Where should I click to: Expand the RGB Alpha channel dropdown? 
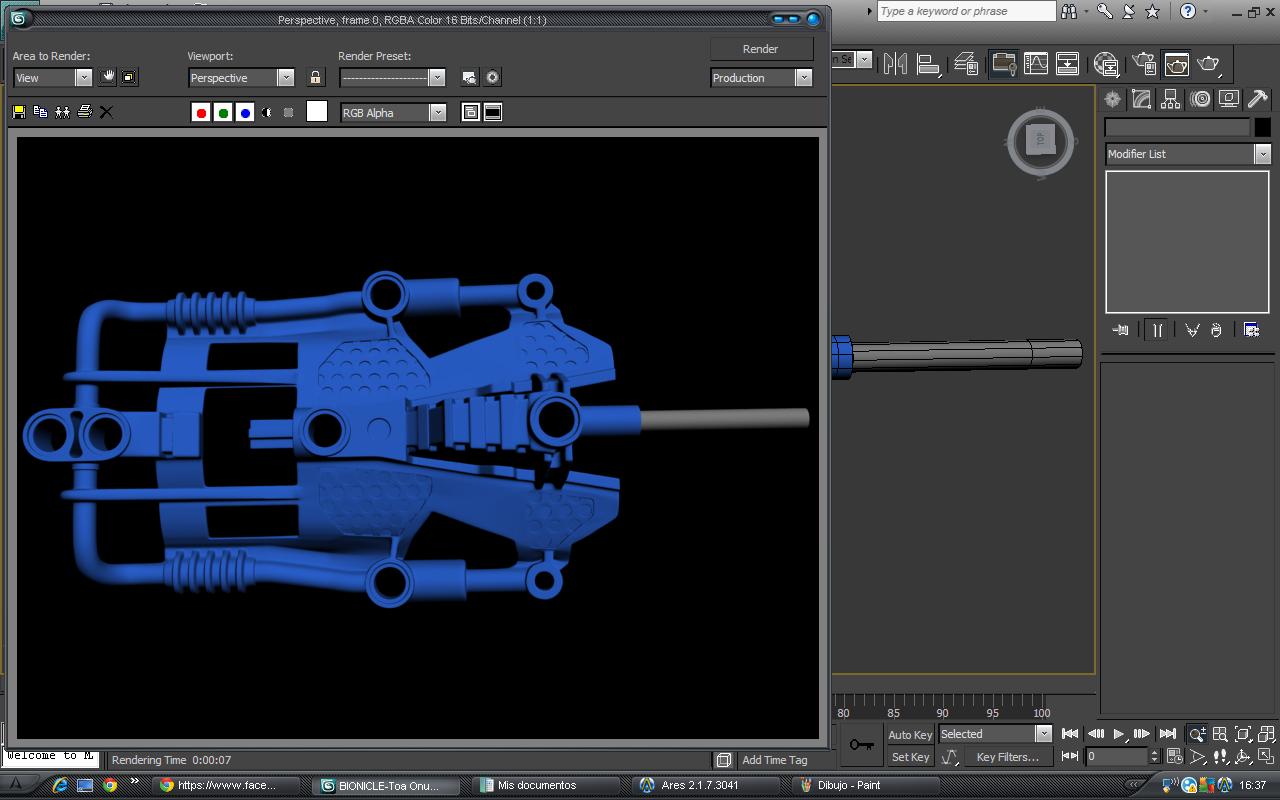click(437, 113)
